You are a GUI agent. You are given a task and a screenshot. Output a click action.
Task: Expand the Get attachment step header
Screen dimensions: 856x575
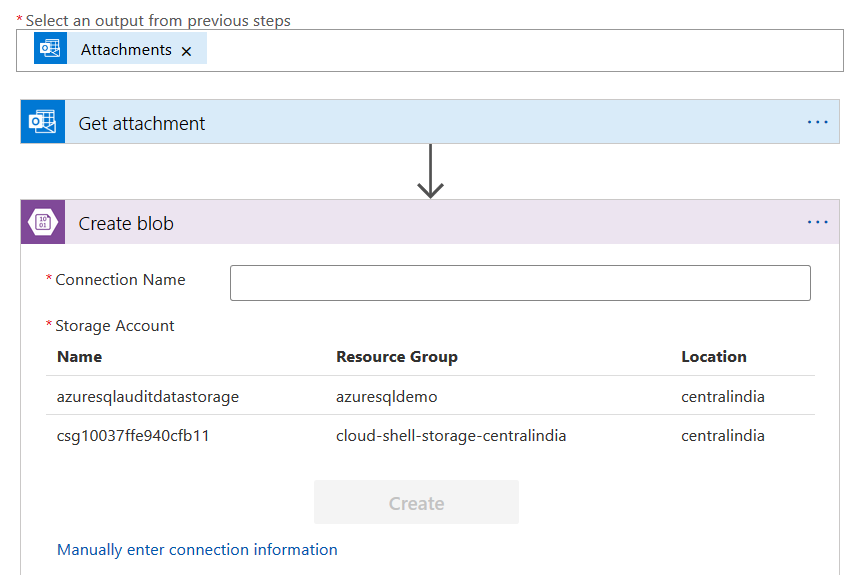(400, 123)
